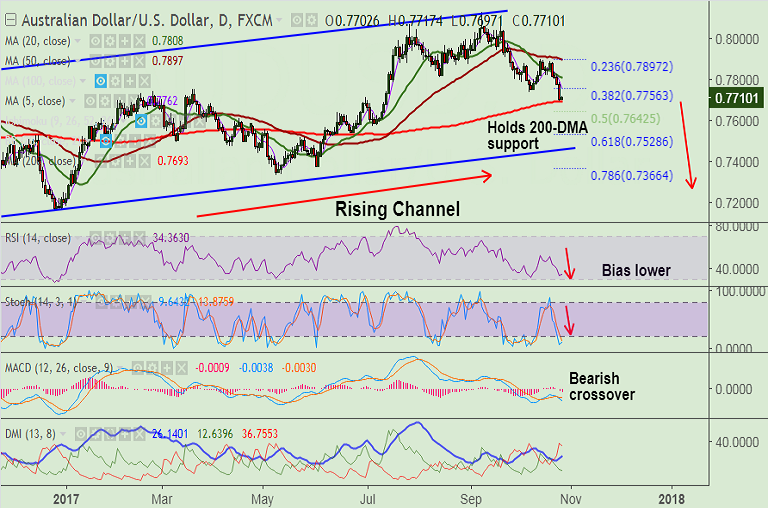Click the Nov label on the time axis
This screenshot has width=768, height=510.
coord(571,499)
